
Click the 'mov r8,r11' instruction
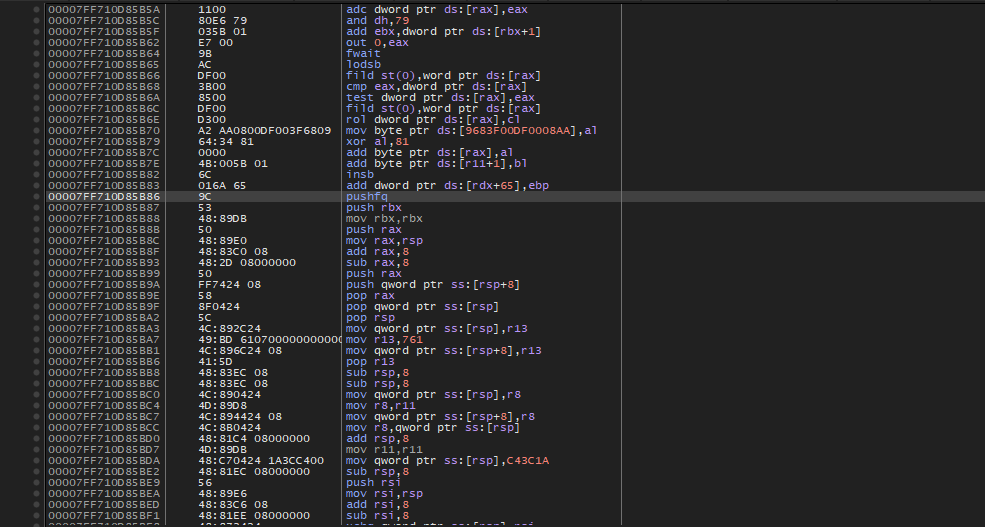coord(374,405)
